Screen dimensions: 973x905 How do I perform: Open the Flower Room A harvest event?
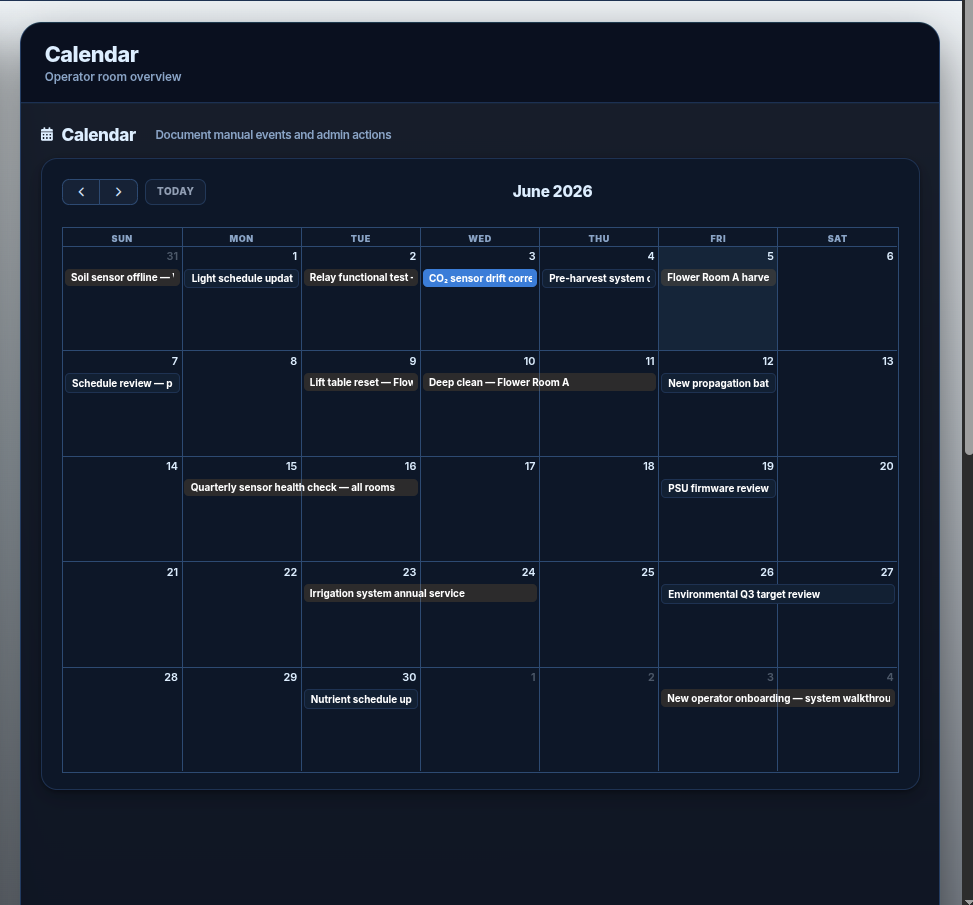point(718,277)
